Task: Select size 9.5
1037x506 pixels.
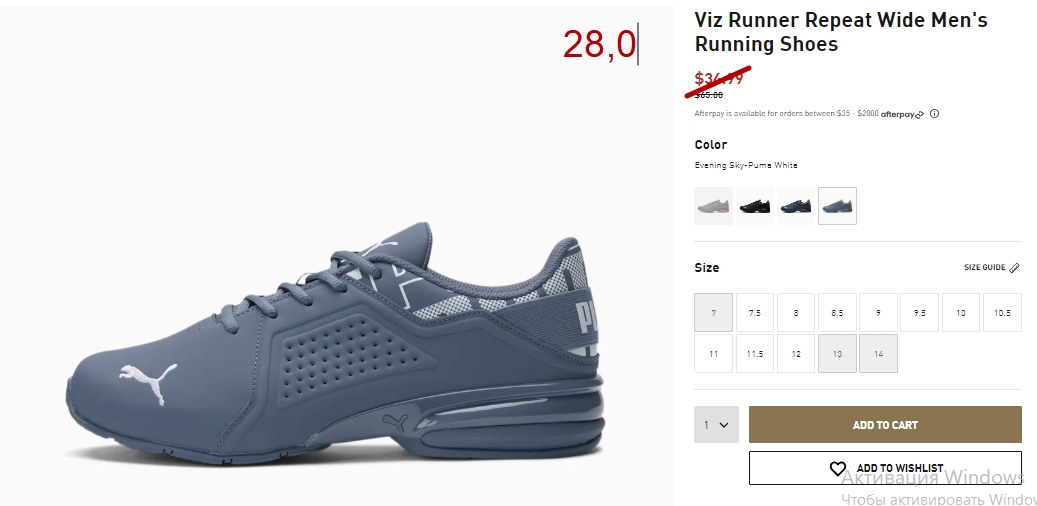Action: coord(919,313)
